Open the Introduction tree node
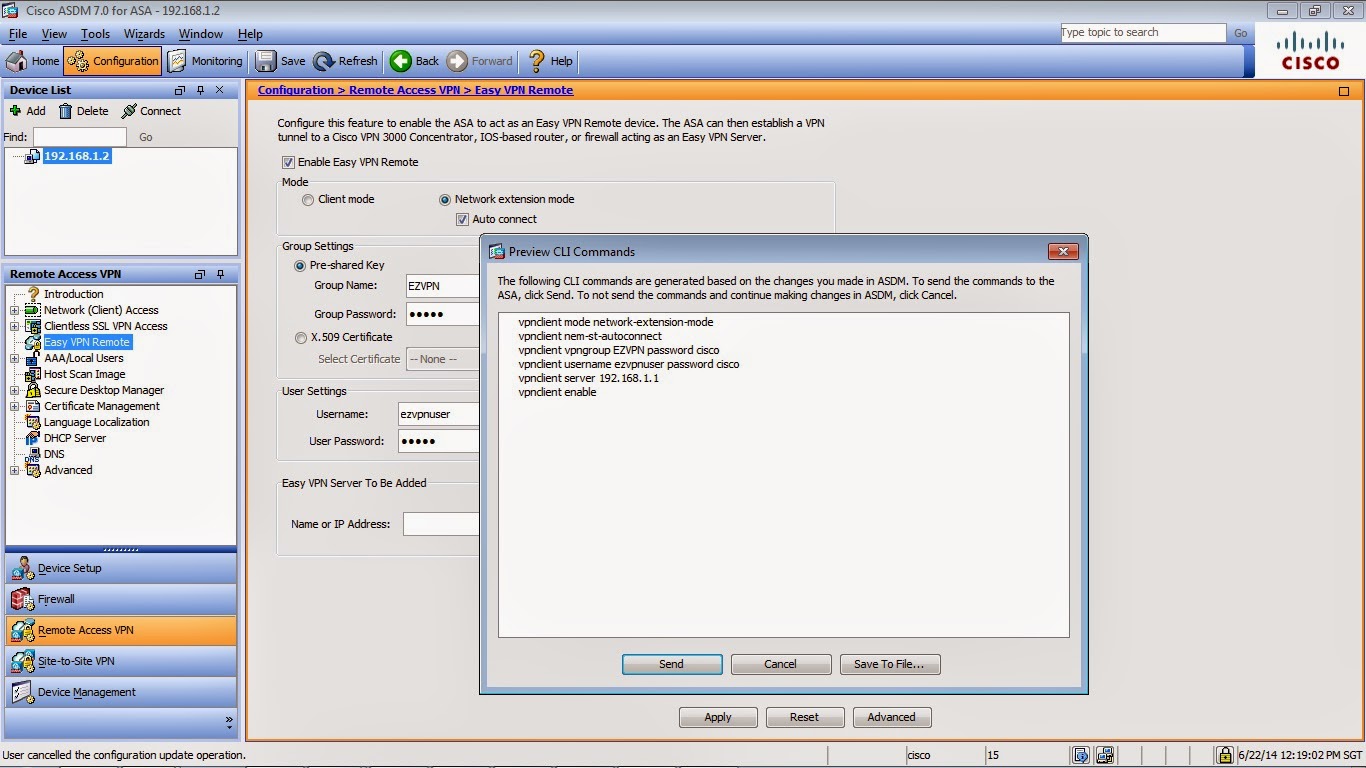 click(73, 294)
